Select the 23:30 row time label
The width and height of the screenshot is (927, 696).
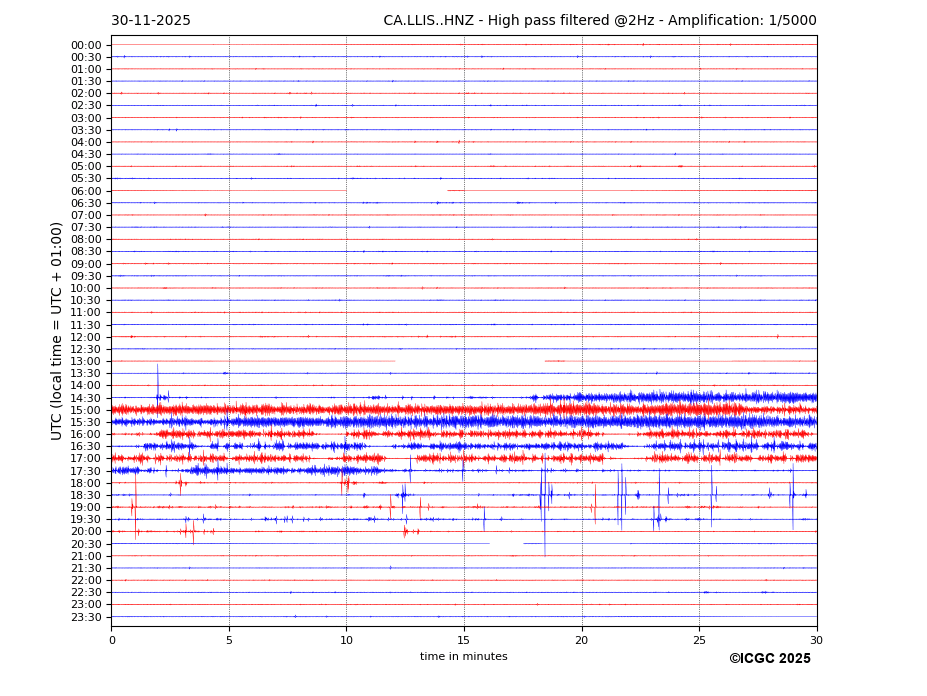coord(86,617)
